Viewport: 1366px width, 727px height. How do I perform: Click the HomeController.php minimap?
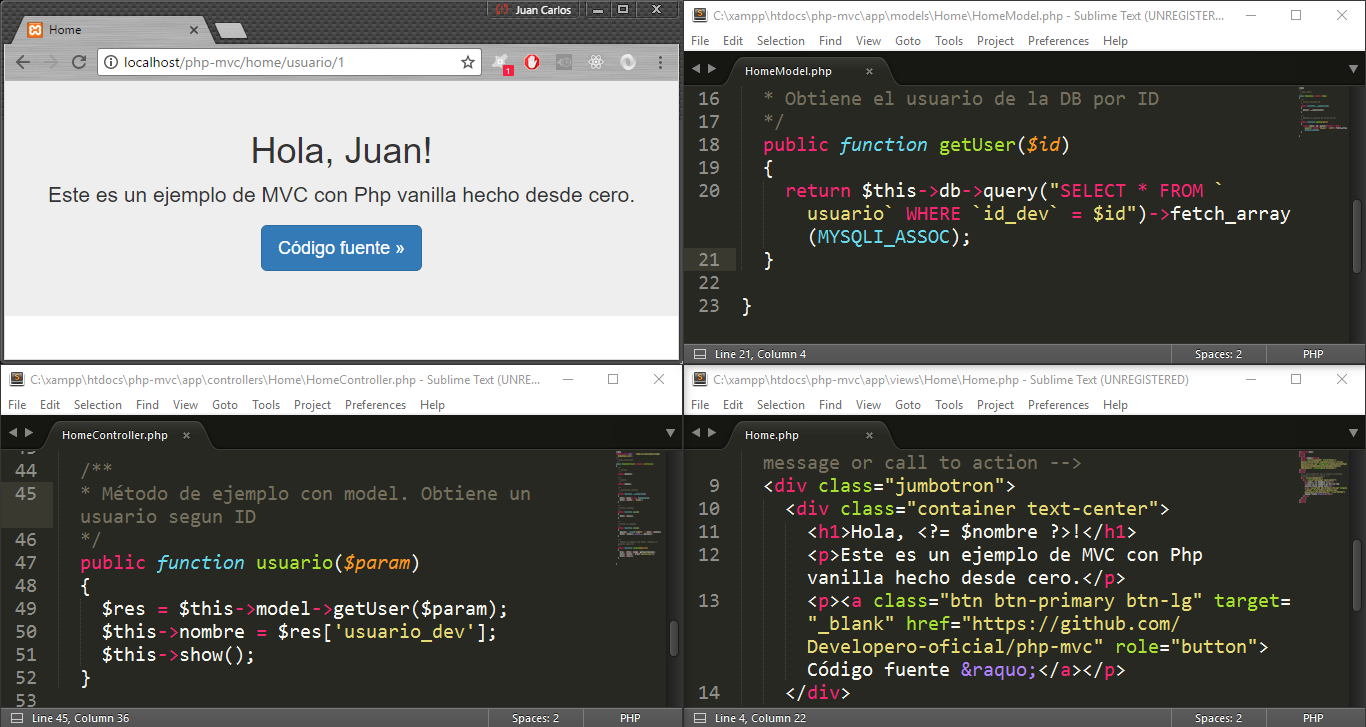(640, 510)
